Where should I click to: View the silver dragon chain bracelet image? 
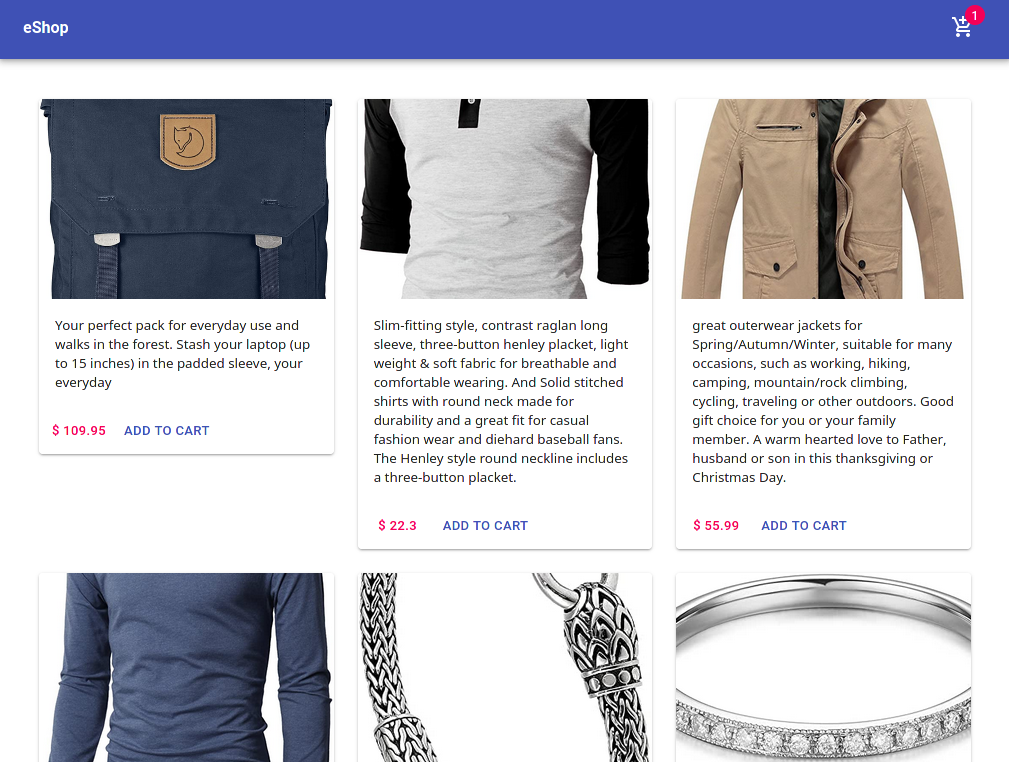point(505,667)
